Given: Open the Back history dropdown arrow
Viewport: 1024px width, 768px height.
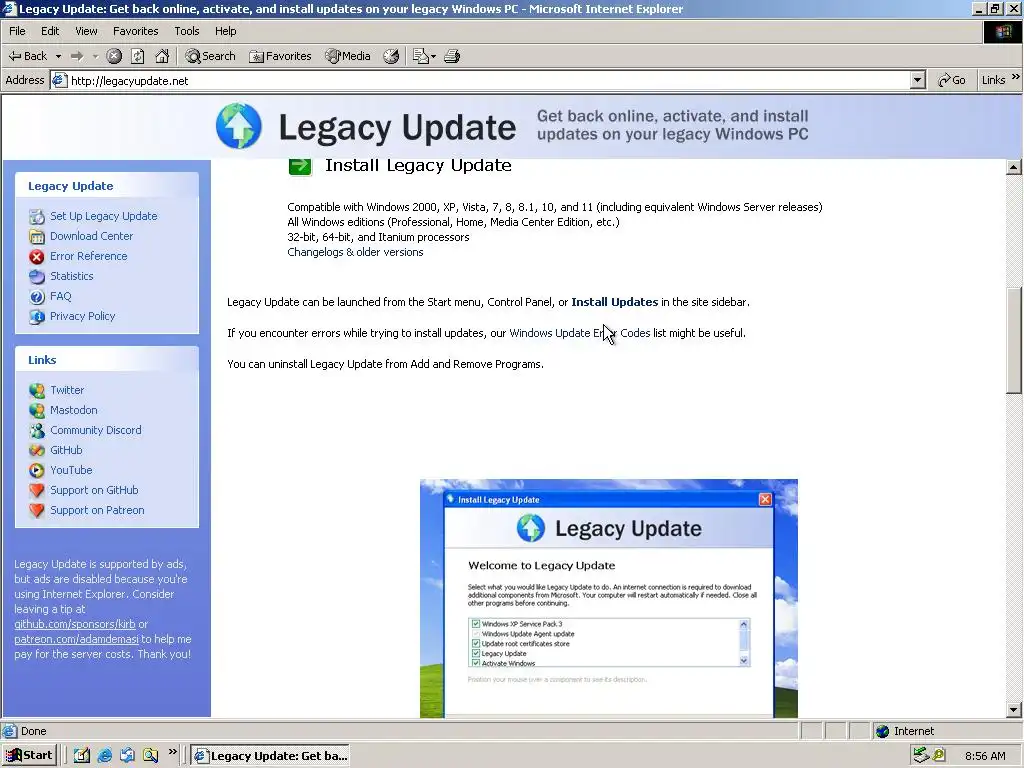Looking at the screenshot, I should [x=58, y=56].
